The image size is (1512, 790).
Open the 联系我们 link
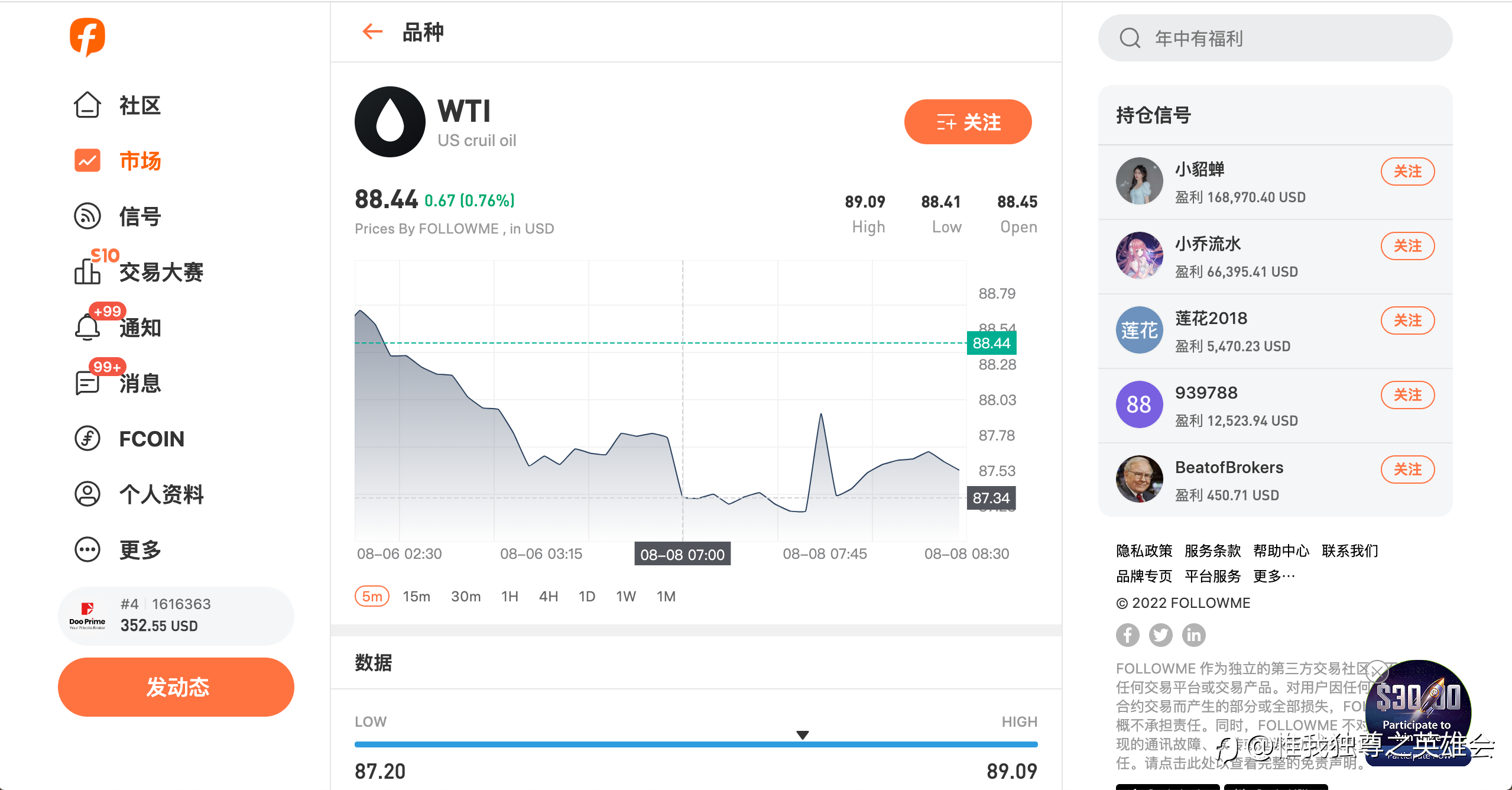[1349, 551]
